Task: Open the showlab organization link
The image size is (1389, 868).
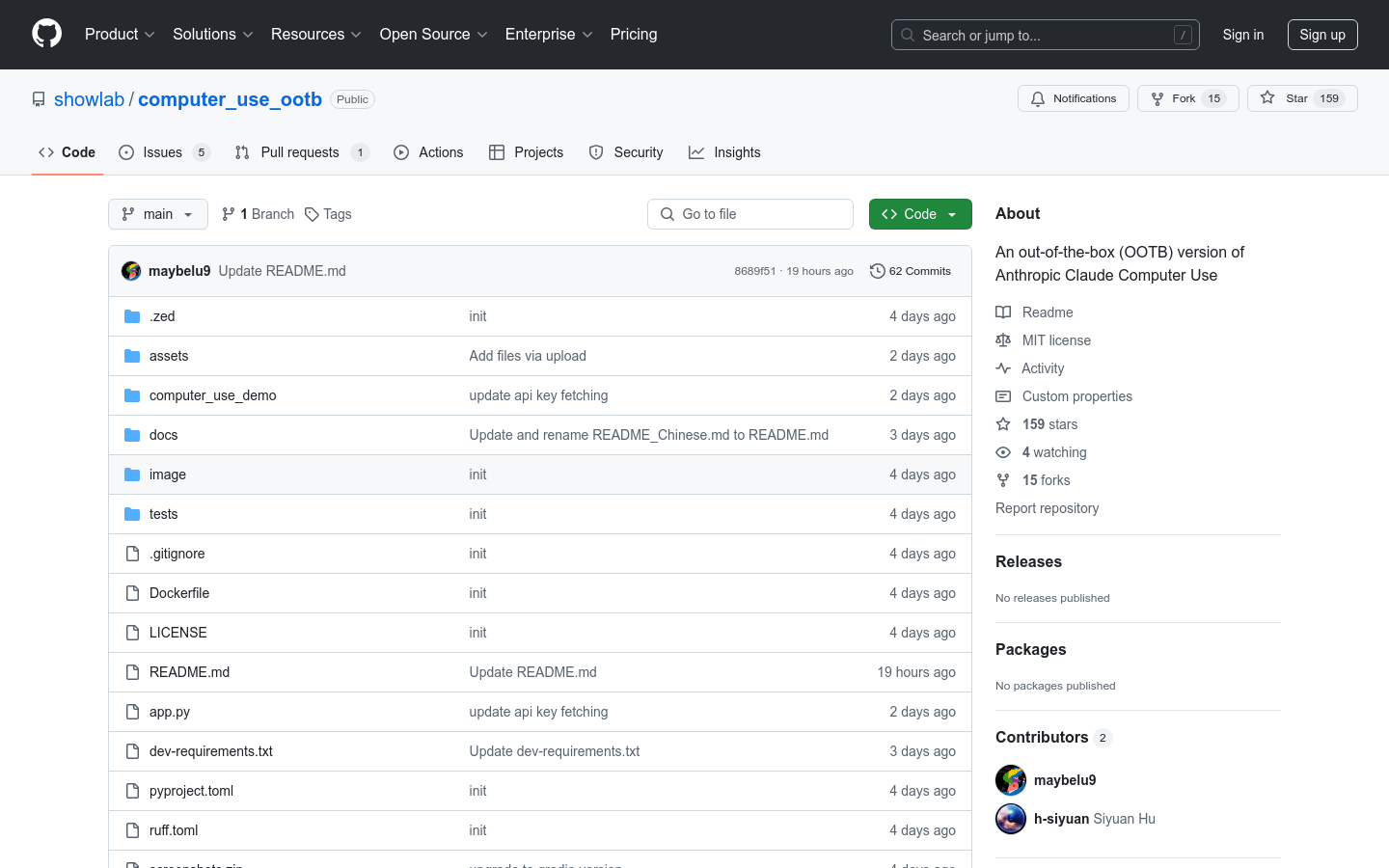Action: (89, 99)
